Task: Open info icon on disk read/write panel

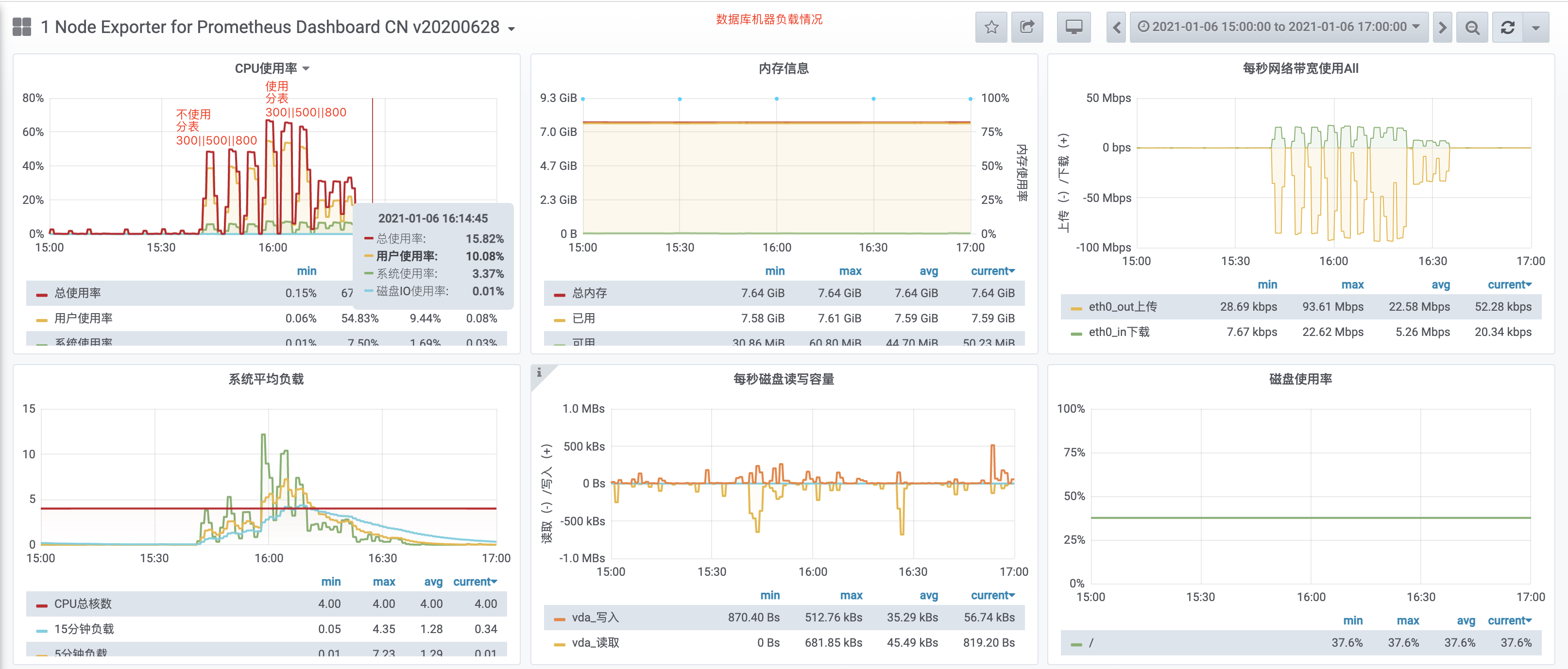Action: coord(539,372)
